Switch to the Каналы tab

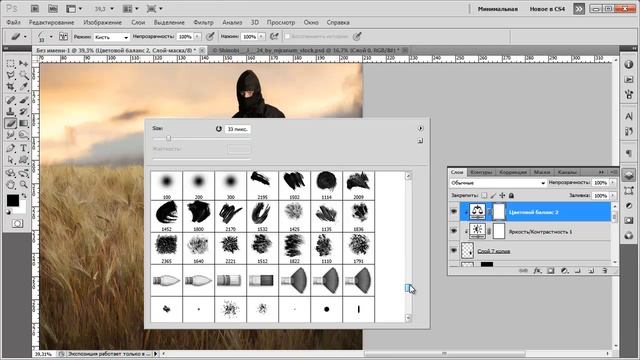(x=567, y=172)
